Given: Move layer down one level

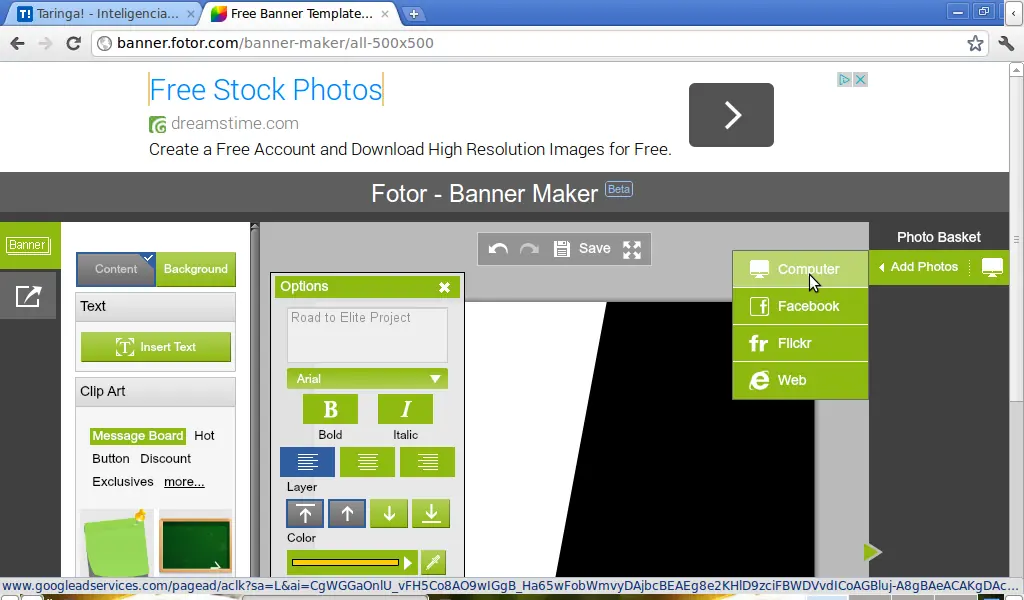Looking at the screenshot, I should [x=389, y=514].
